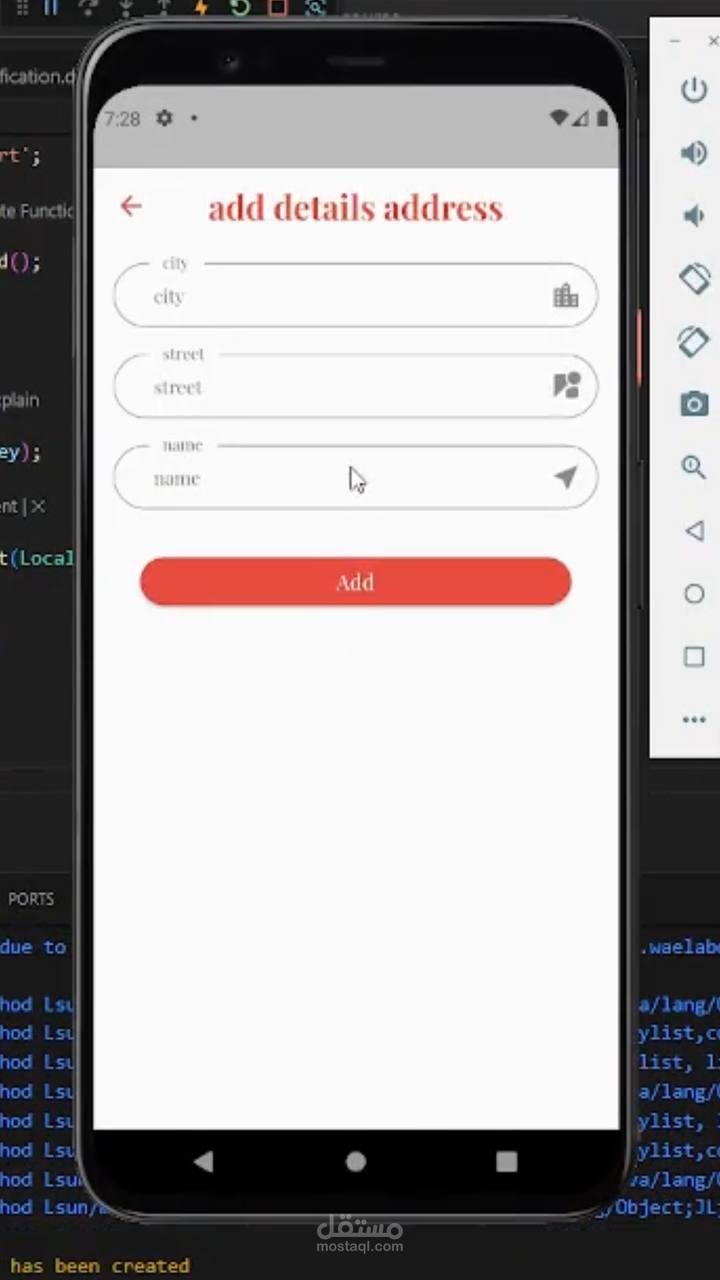Open the PORTS panel tab
Image resolution: width=720 pixels, height=1280 pixels.
(x=31, y=899)
